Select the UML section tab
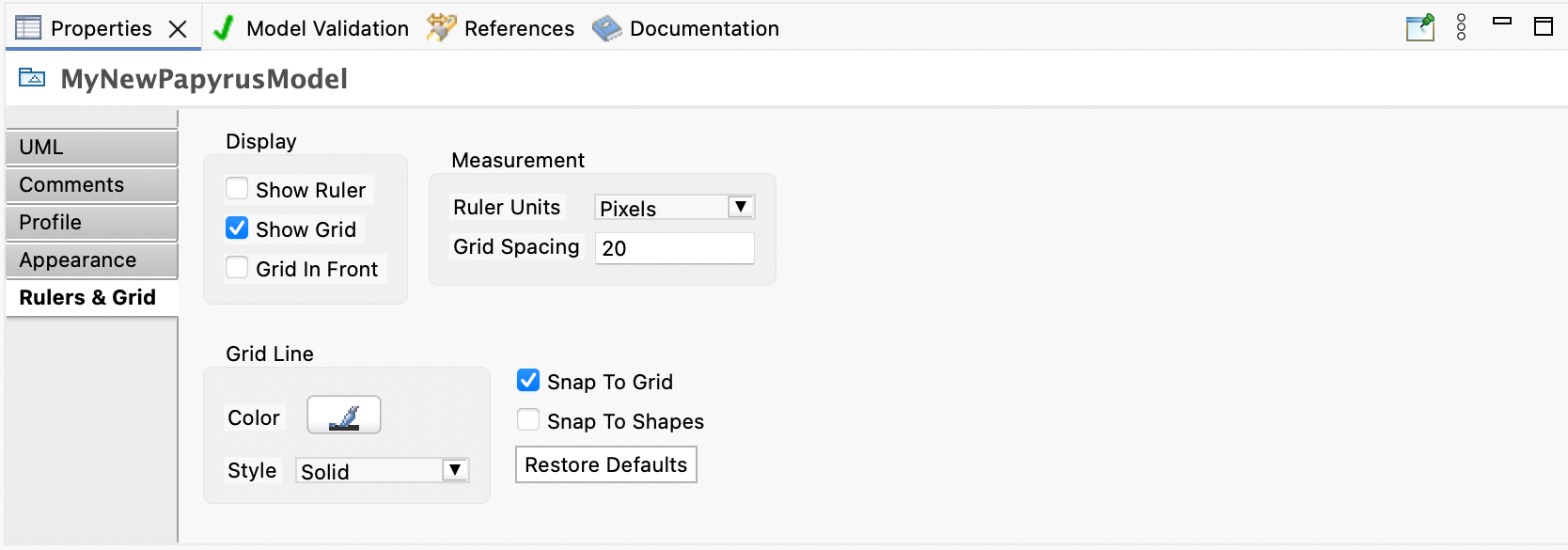This screenshot has height=550, width=1568. (91, 148)
